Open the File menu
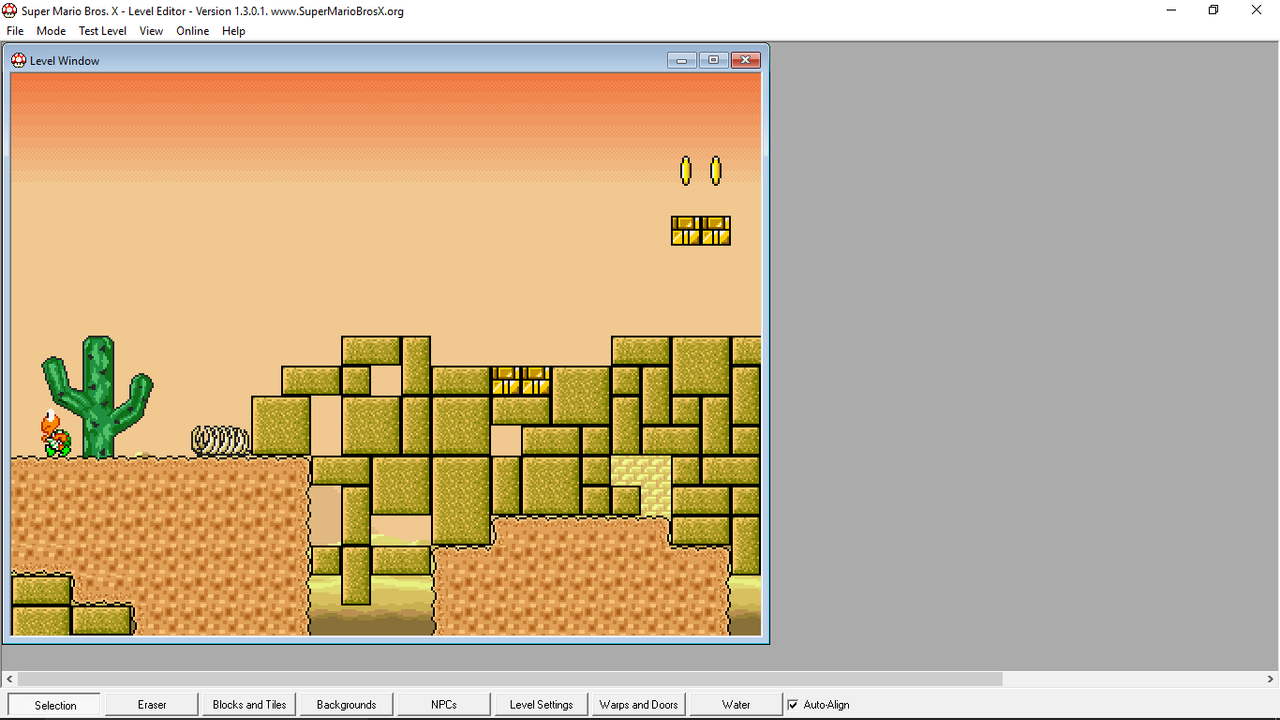Viewport: 1280px width, 720px height. pyautogui.click(x=15, y=31)
